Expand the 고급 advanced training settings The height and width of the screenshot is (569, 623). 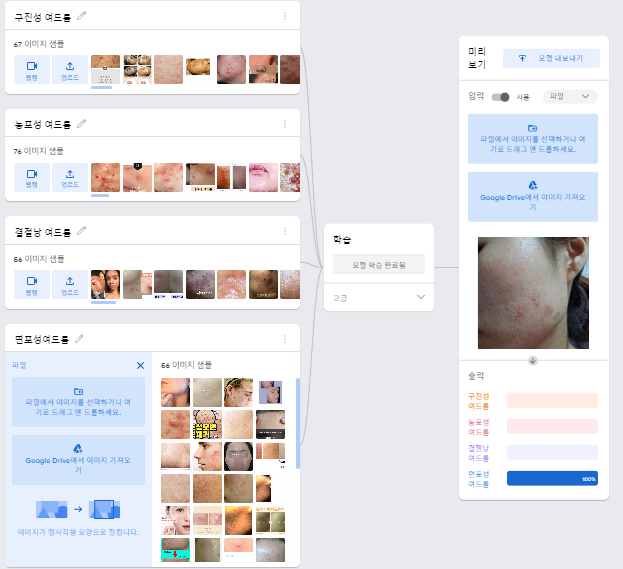(379, 298)
